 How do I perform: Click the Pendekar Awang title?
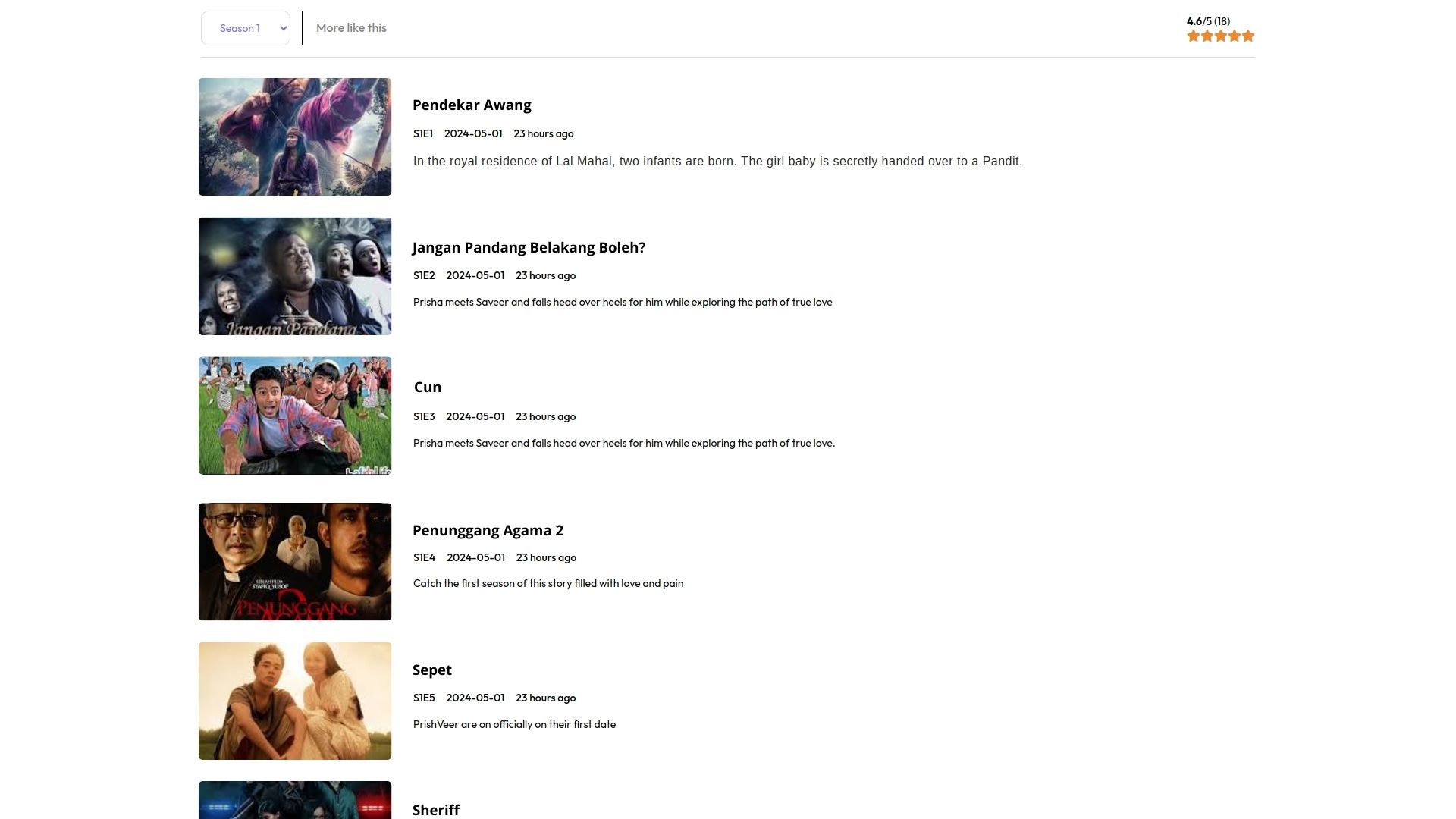pos(472,105)
